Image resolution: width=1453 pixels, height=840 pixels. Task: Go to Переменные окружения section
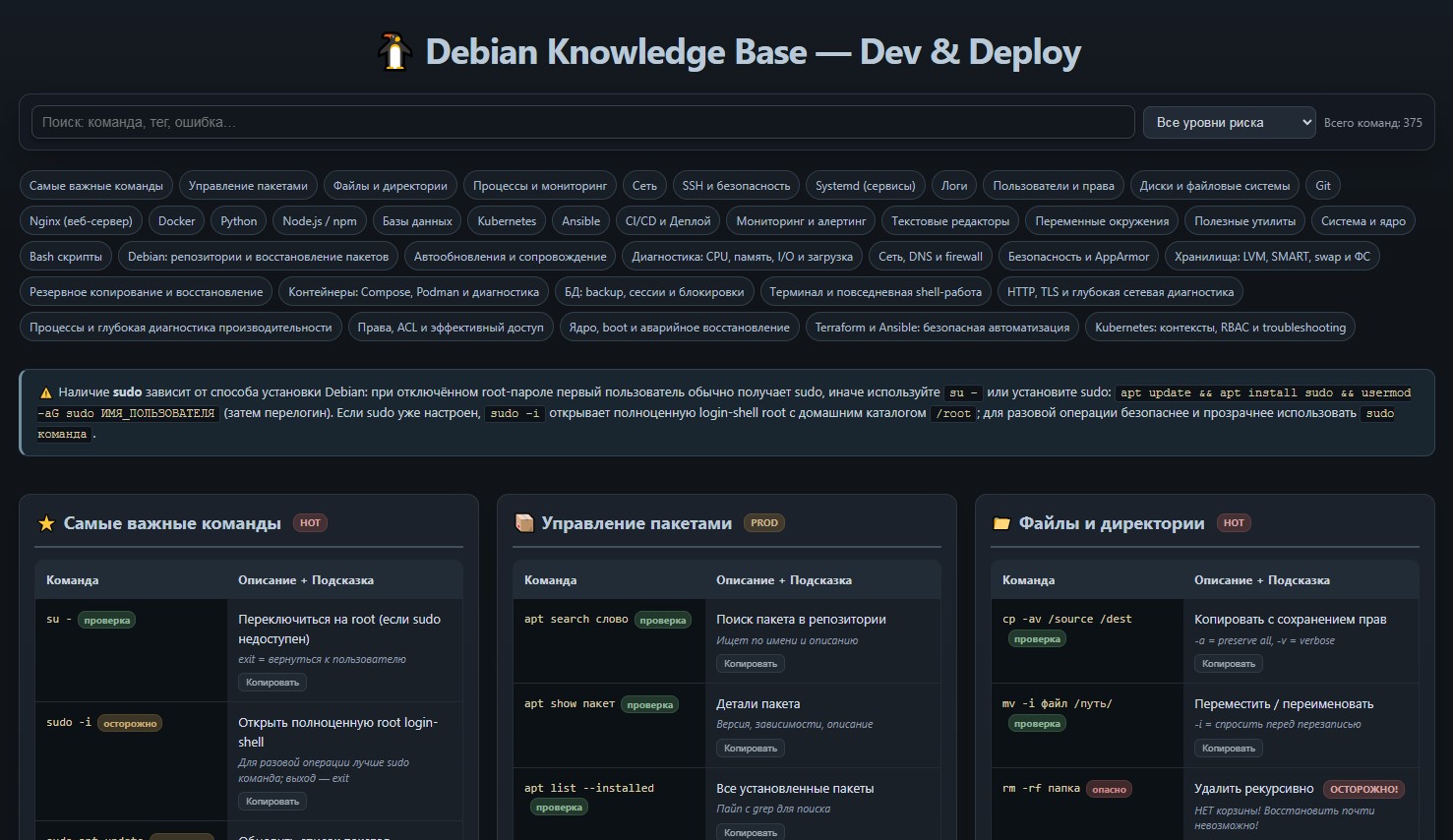click(x=1102, y=221)
